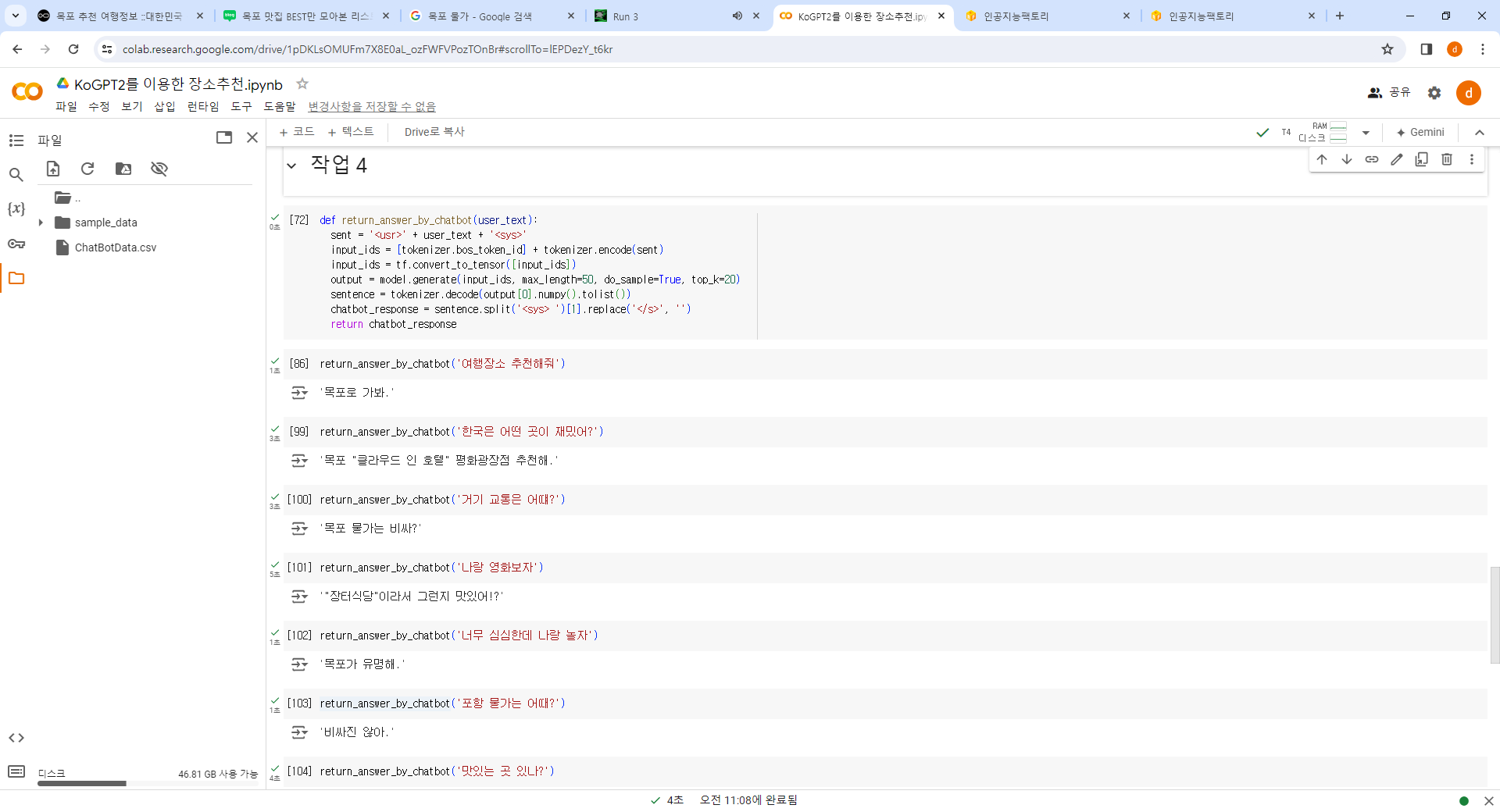The height and width of the screenshot is (812, 1500).
Task: Expand the sample_data folder
Action: (x=41, y=223)
